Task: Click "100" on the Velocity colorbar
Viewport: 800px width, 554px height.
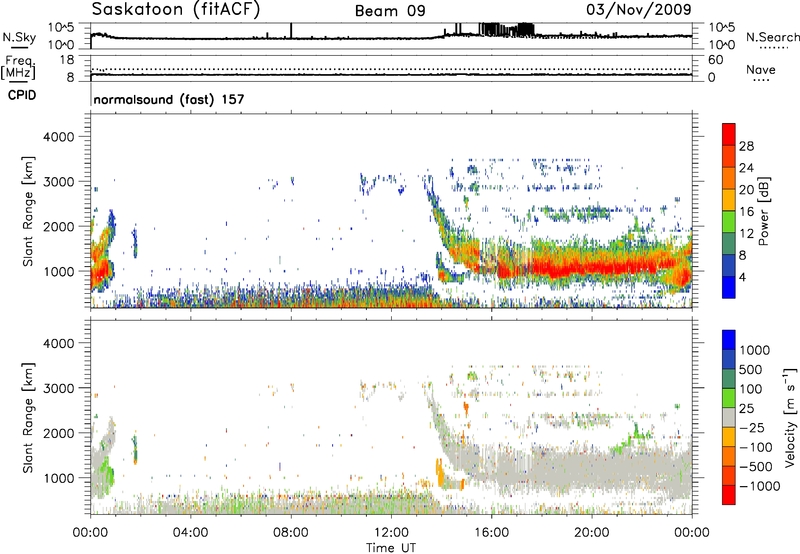Action: (751, 389)
